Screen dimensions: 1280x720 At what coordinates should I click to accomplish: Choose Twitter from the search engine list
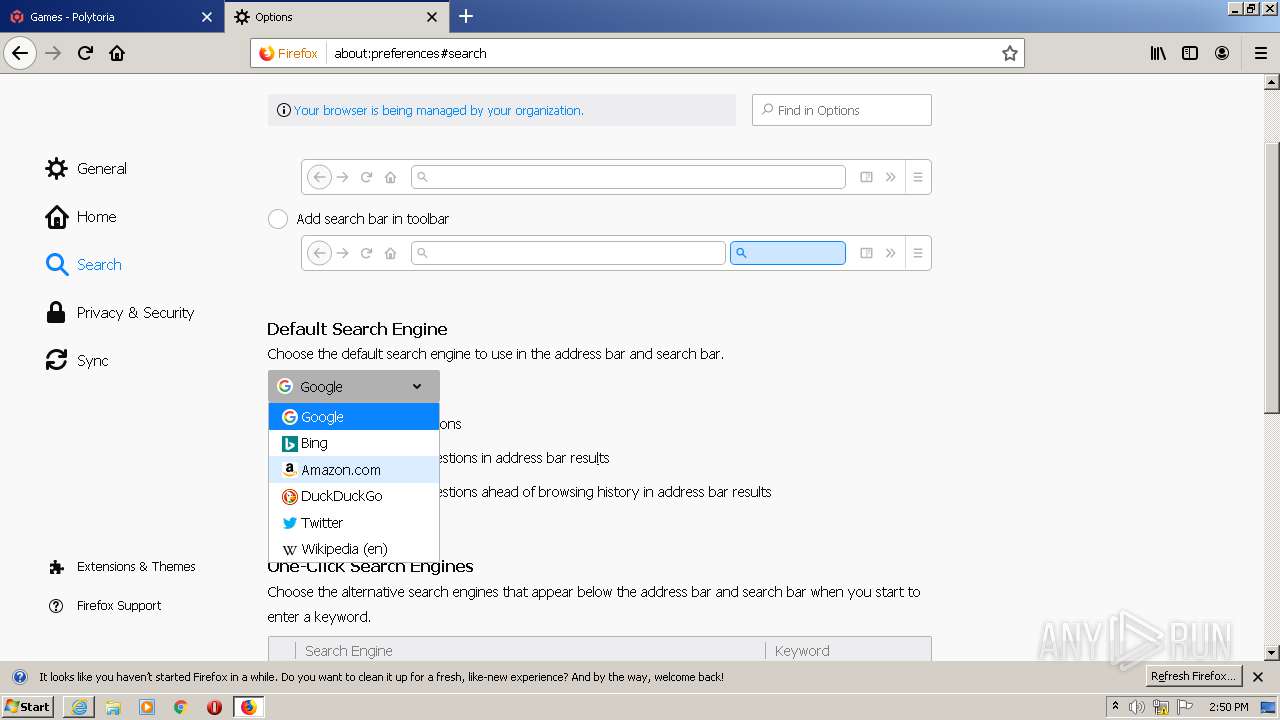click(354, 523)
